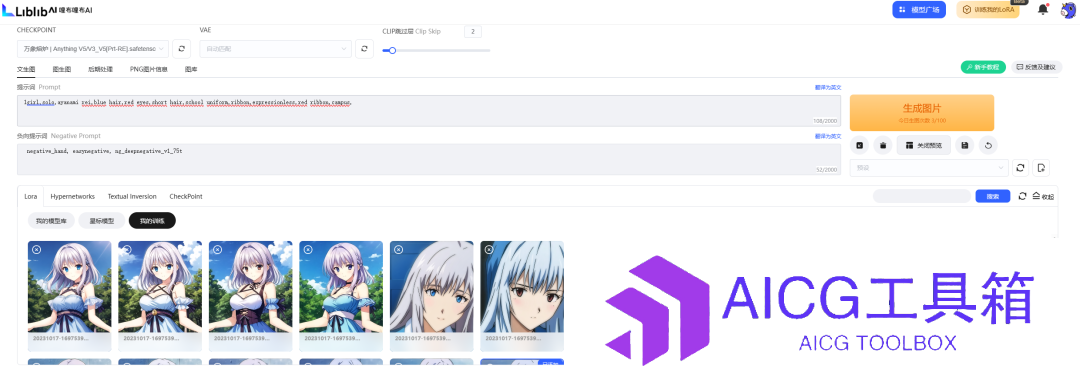Adjust the Clip Skip slider handle

pos(392,50)
